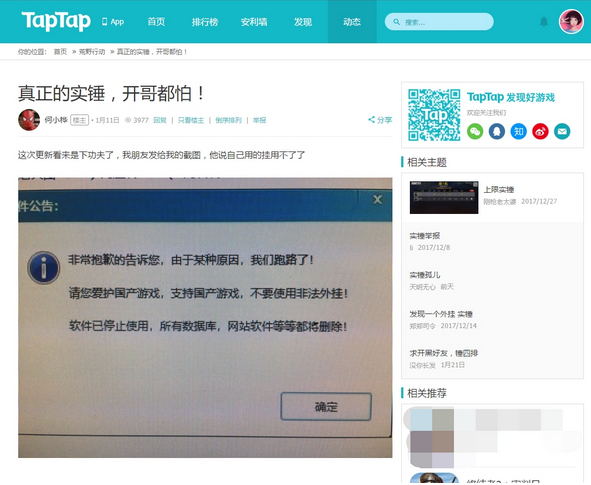Open the 上限实锤 related topic thumbnail

pyautogui.click(x=444, y=197)
